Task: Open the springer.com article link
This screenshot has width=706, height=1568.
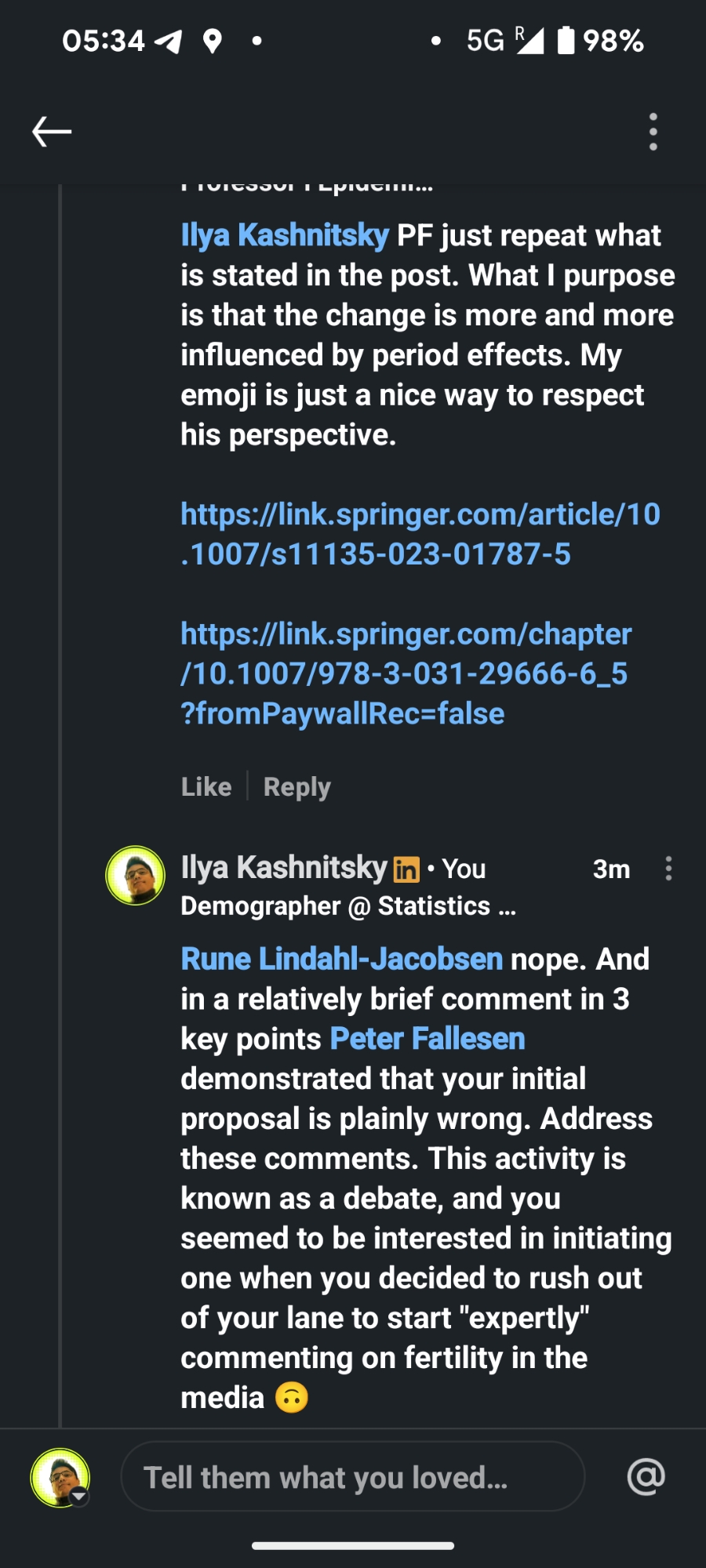Action: tap(420, 535)
